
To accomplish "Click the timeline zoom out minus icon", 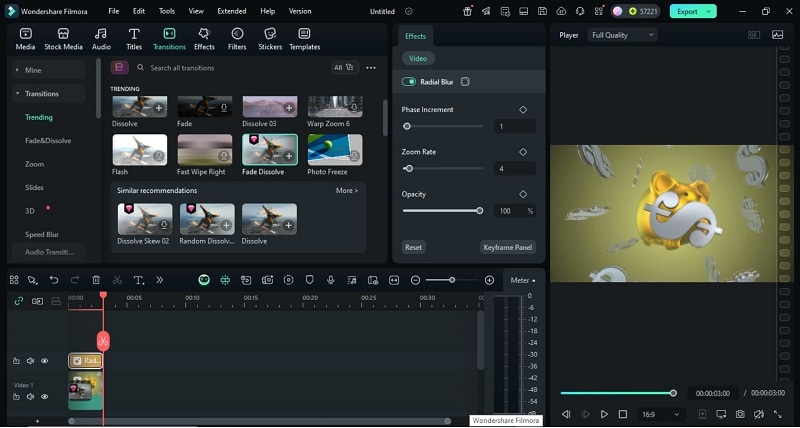I will click(415, 280).
